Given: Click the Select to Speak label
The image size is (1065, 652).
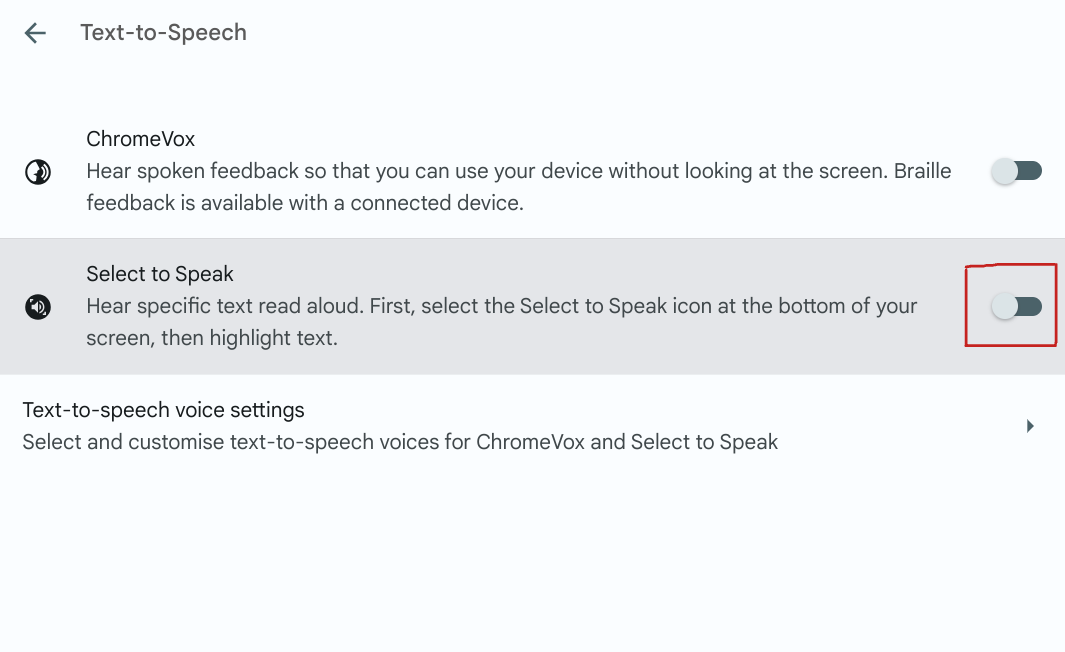Looking at the screenshot, I should click(x=160, y=274).
